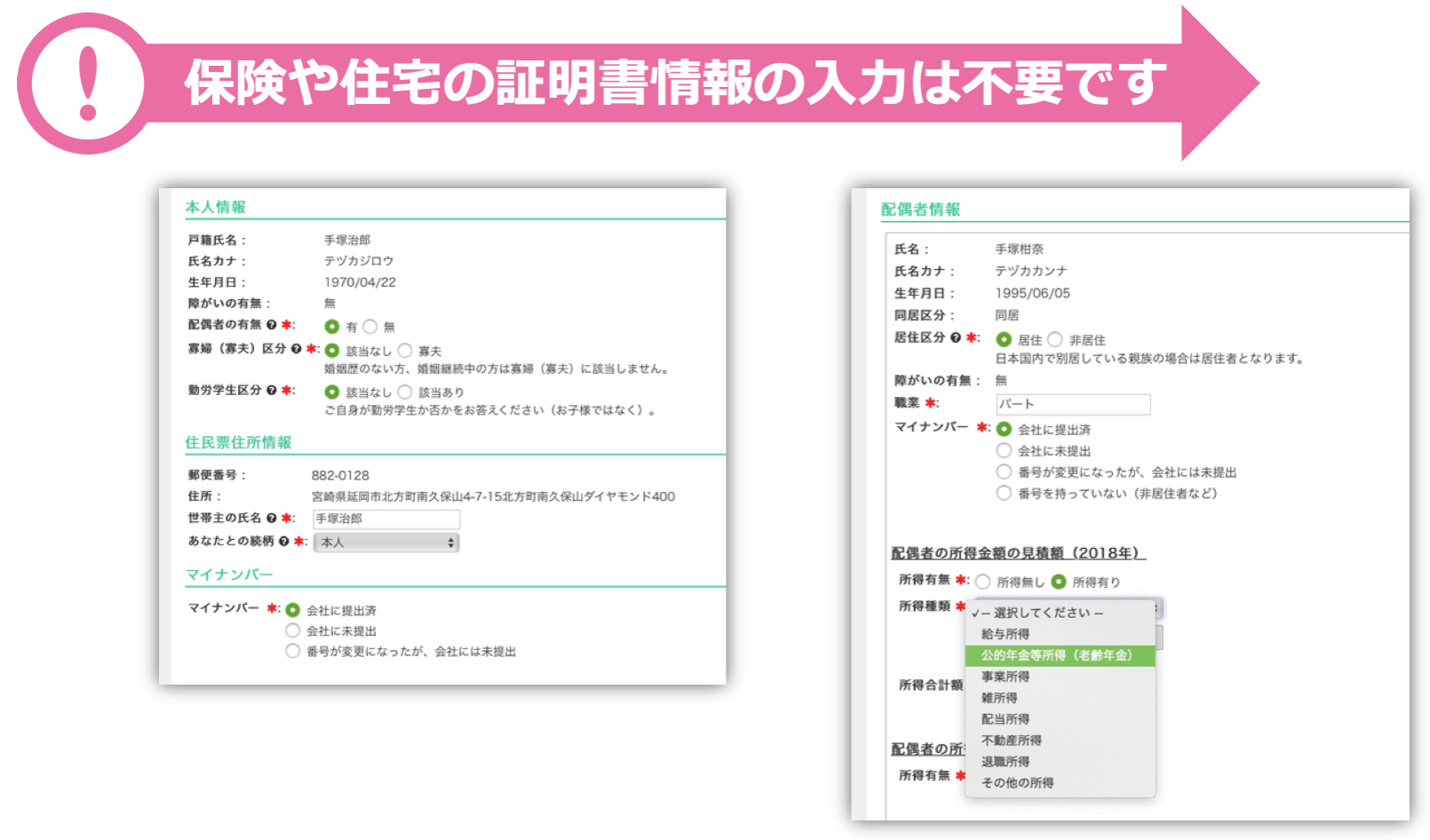This screenshot has height=840, width=1430.
Task: Choose 所得無し for spouse income
Action: 983,582
